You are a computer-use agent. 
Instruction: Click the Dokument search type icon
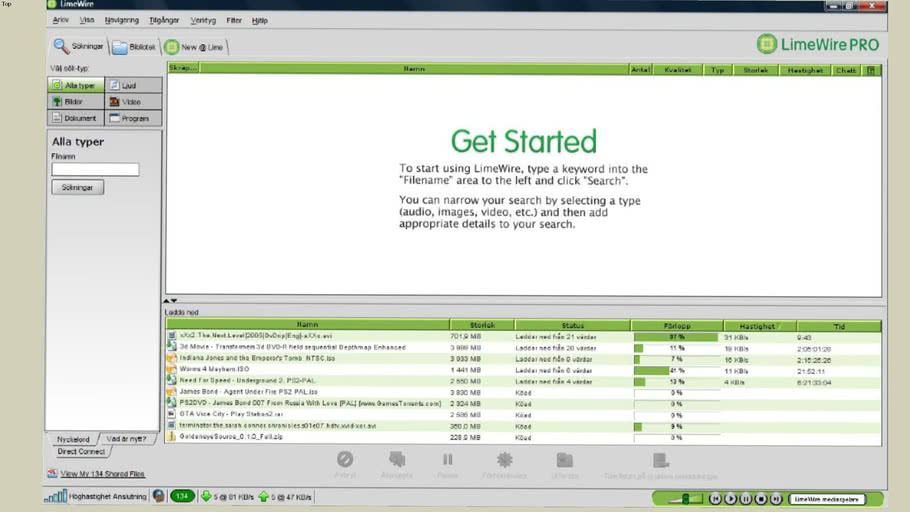57,118
